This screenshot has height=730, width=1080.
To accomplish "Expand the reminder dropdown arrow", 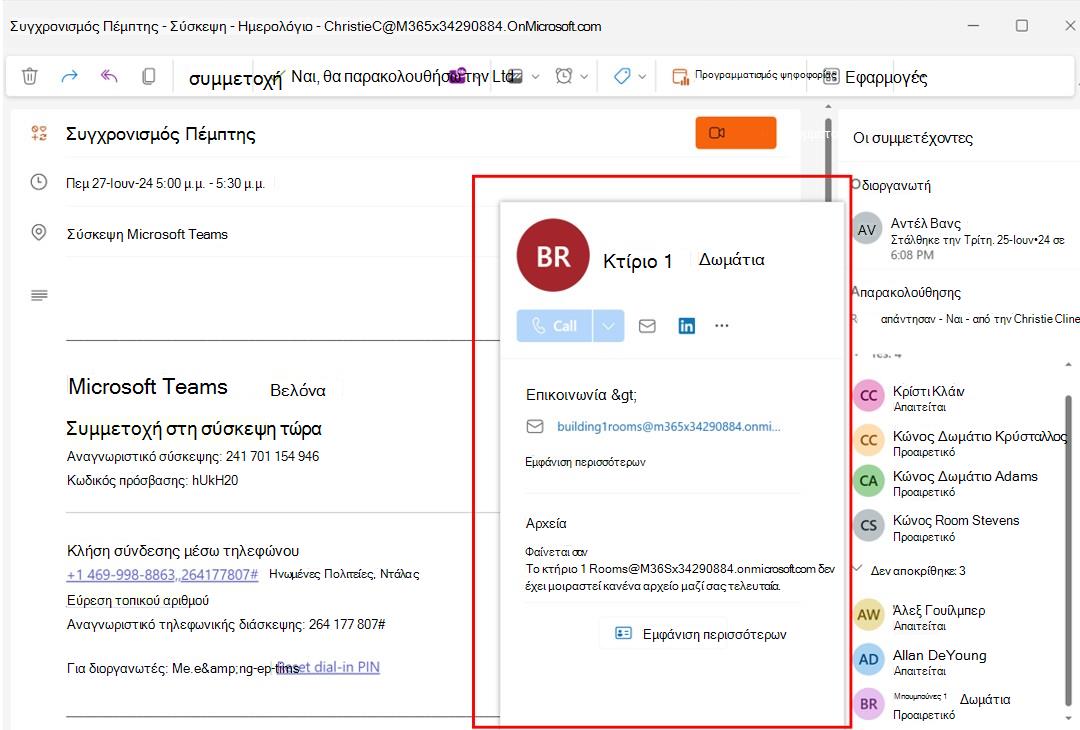I will pyautogui.click(x=584, y=76).
